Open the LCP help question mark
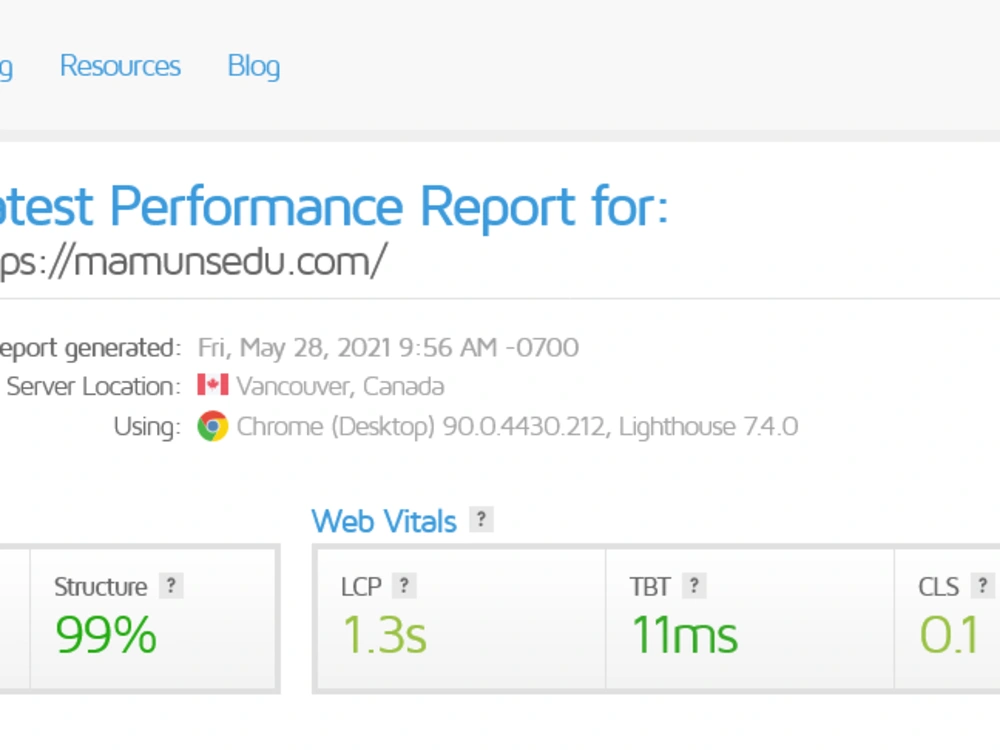Screen dimensions: 1000x750 click(404, 585)
